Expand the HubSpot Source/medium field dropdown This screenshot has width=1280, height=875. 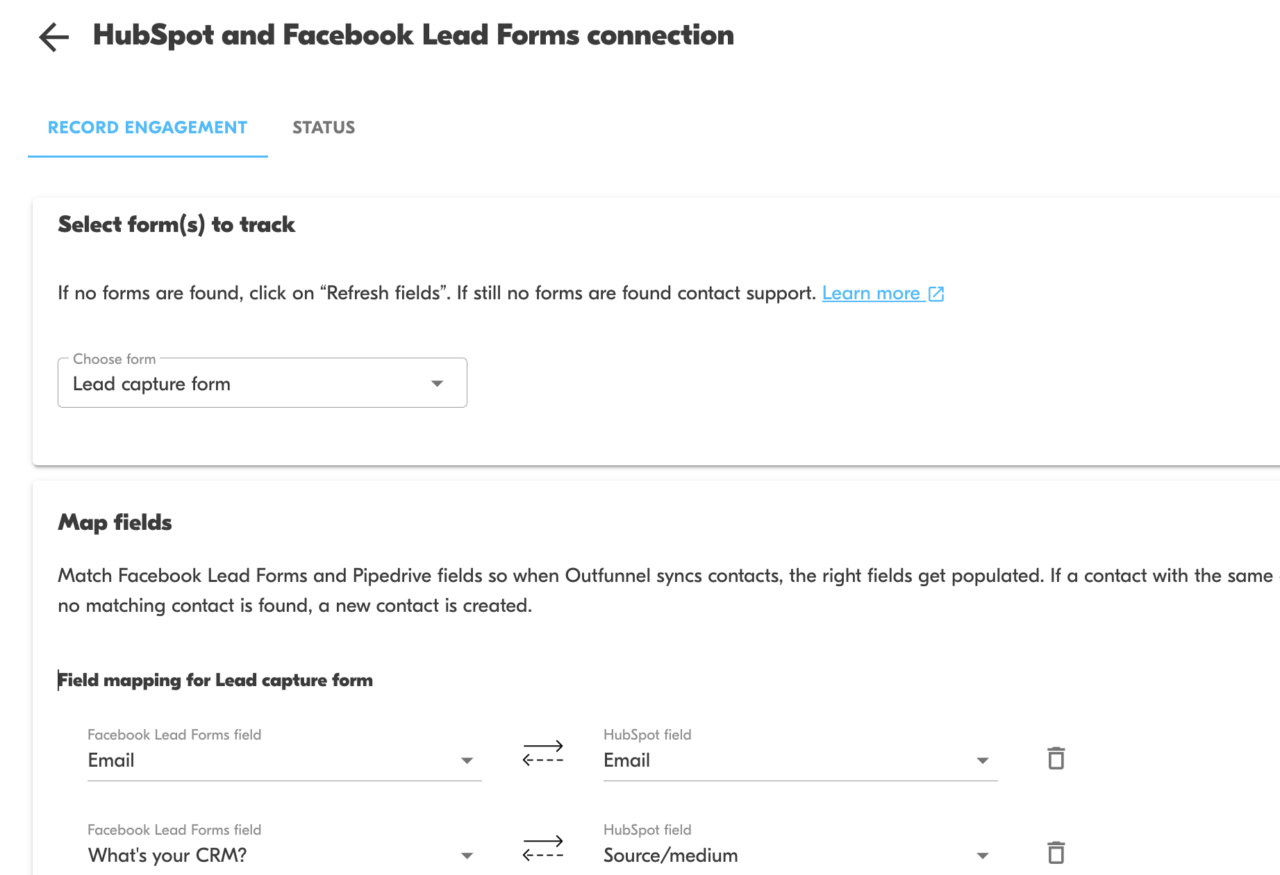coord(982,855)
